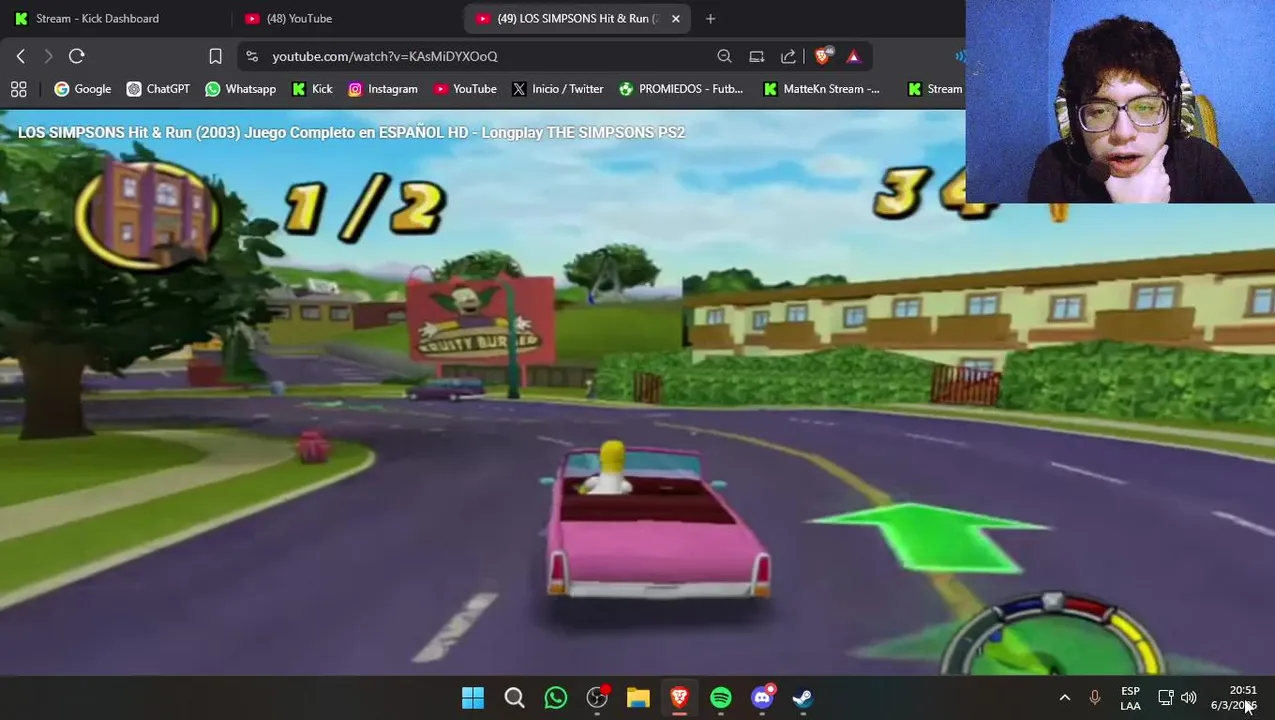Screen dimensions: 1275x720
Task: Open Steam from the taskbar
Action: (x=803, y=698)
